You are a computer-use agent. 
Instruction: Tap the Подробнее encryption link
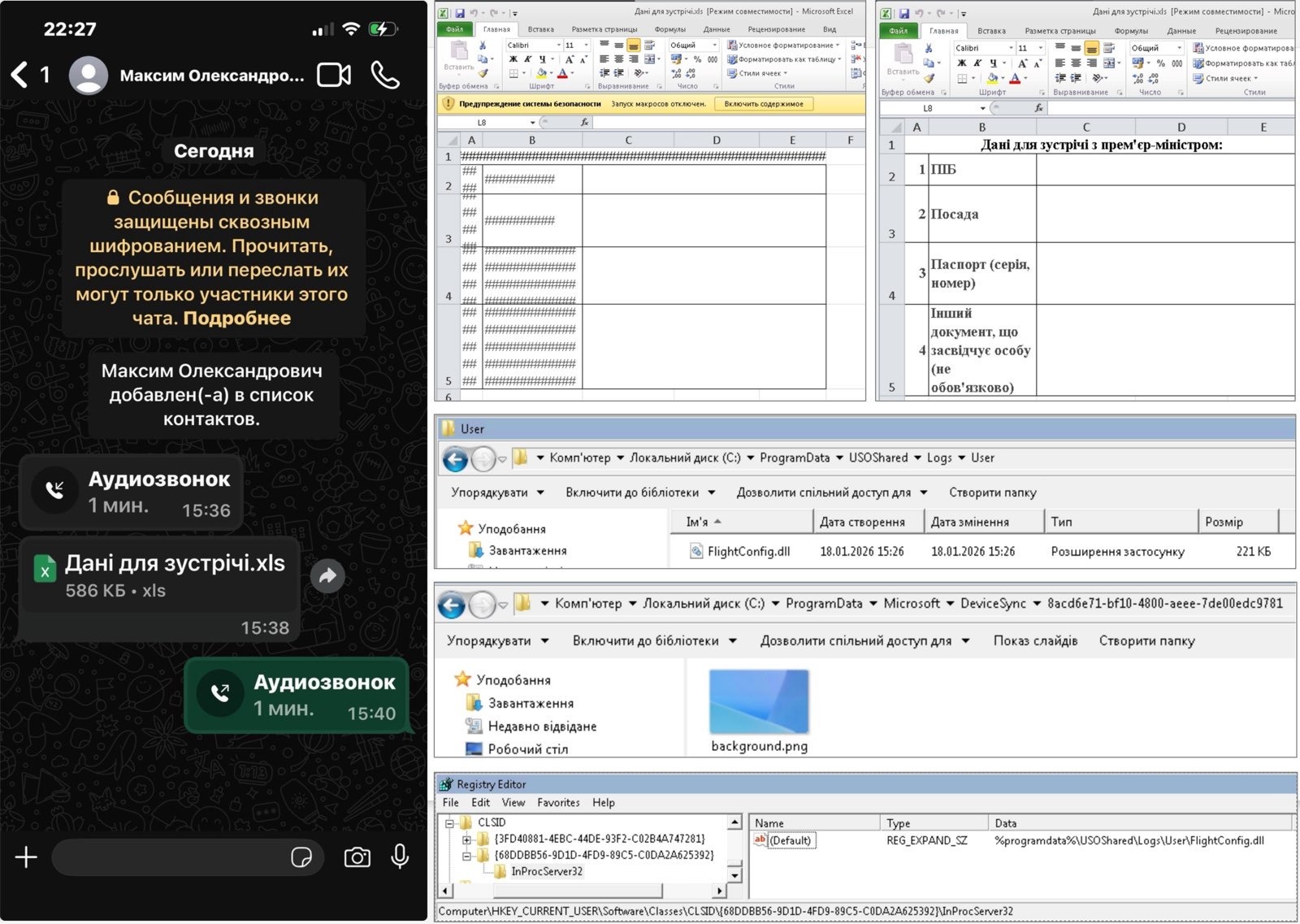coord(236,319)
